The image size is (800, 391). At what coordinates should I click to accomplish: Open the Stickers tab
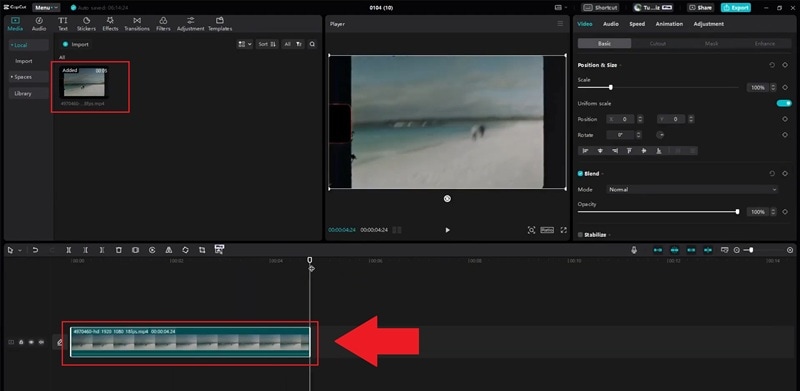point(86,24)
